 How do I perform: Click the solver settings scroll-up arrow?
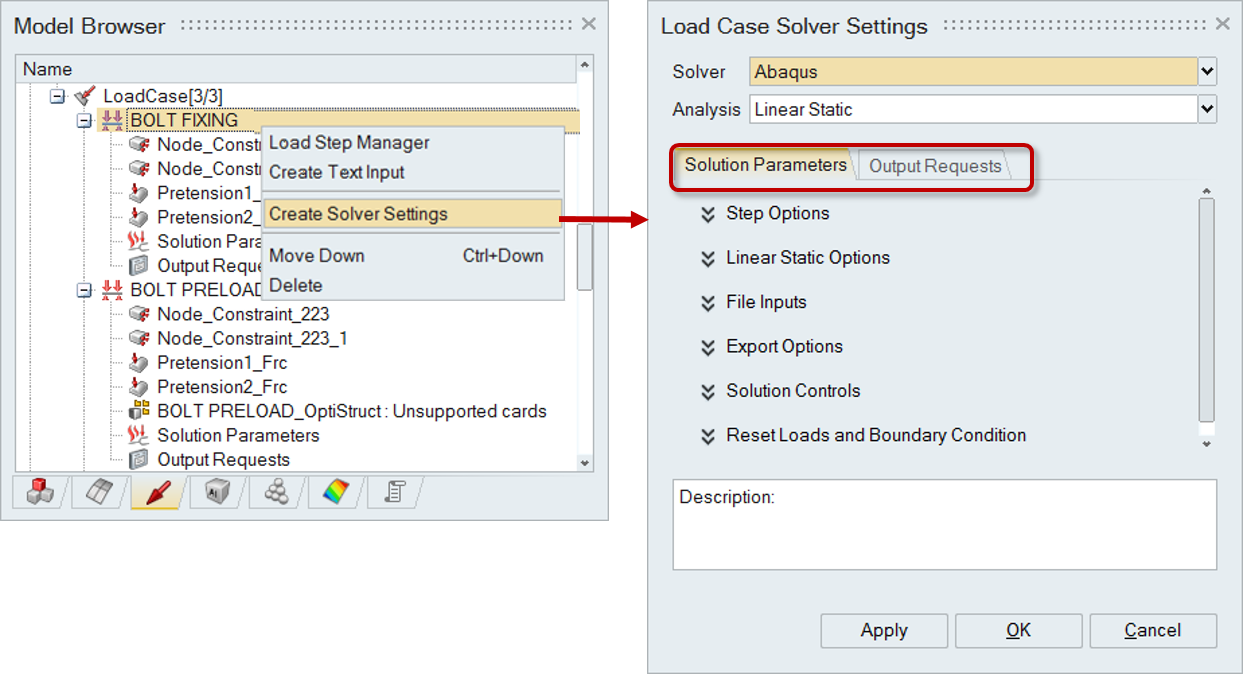(1206, 191)
